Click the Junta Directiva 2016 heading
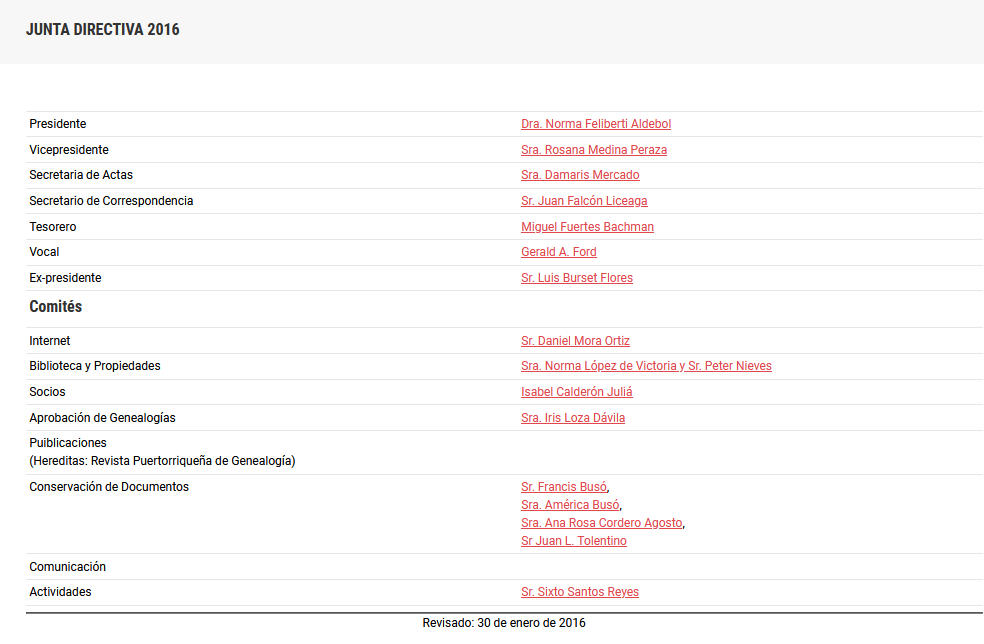The image size is (984, 644). click(103, 30)
